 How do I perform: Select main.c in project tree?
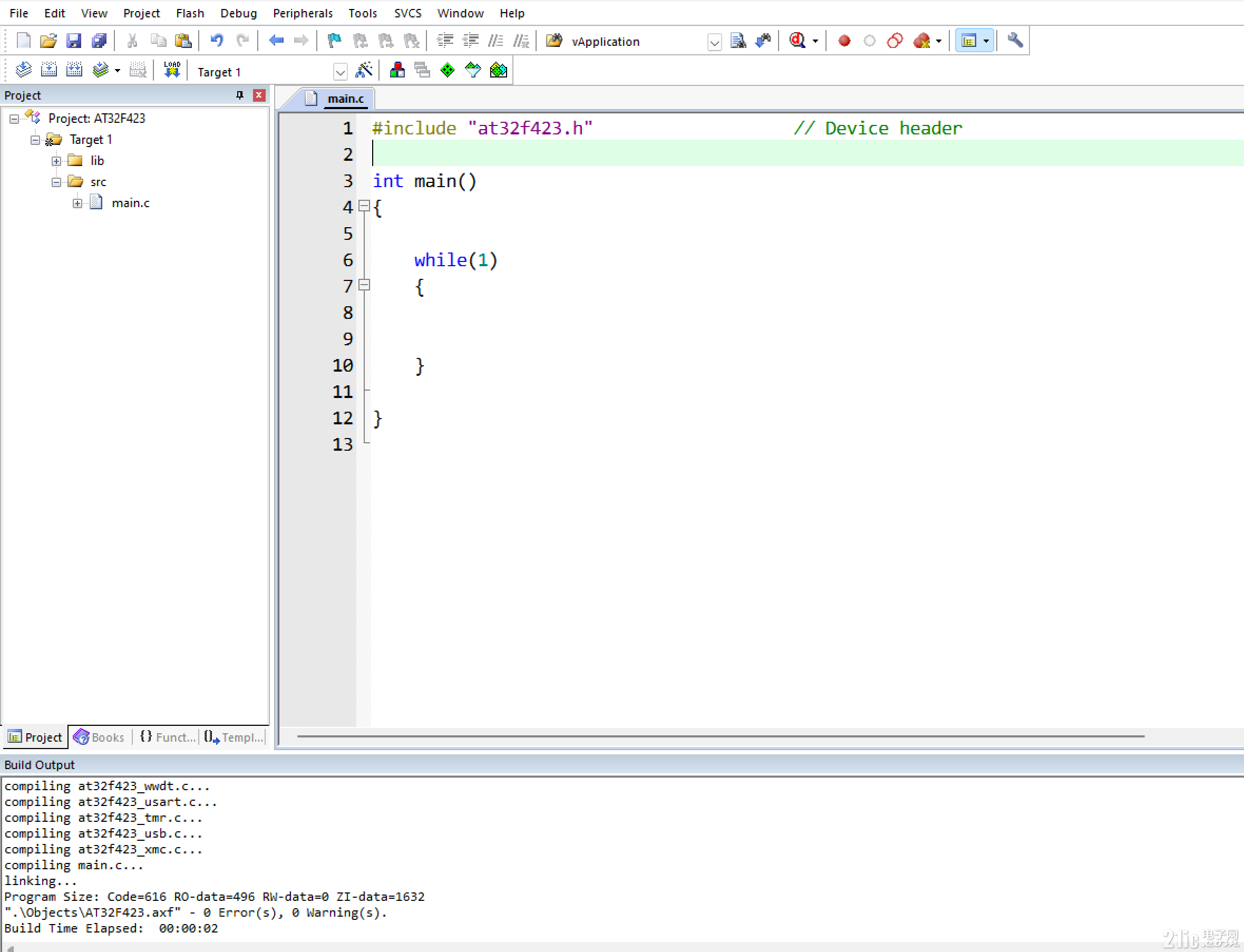(x=130, y=203)
